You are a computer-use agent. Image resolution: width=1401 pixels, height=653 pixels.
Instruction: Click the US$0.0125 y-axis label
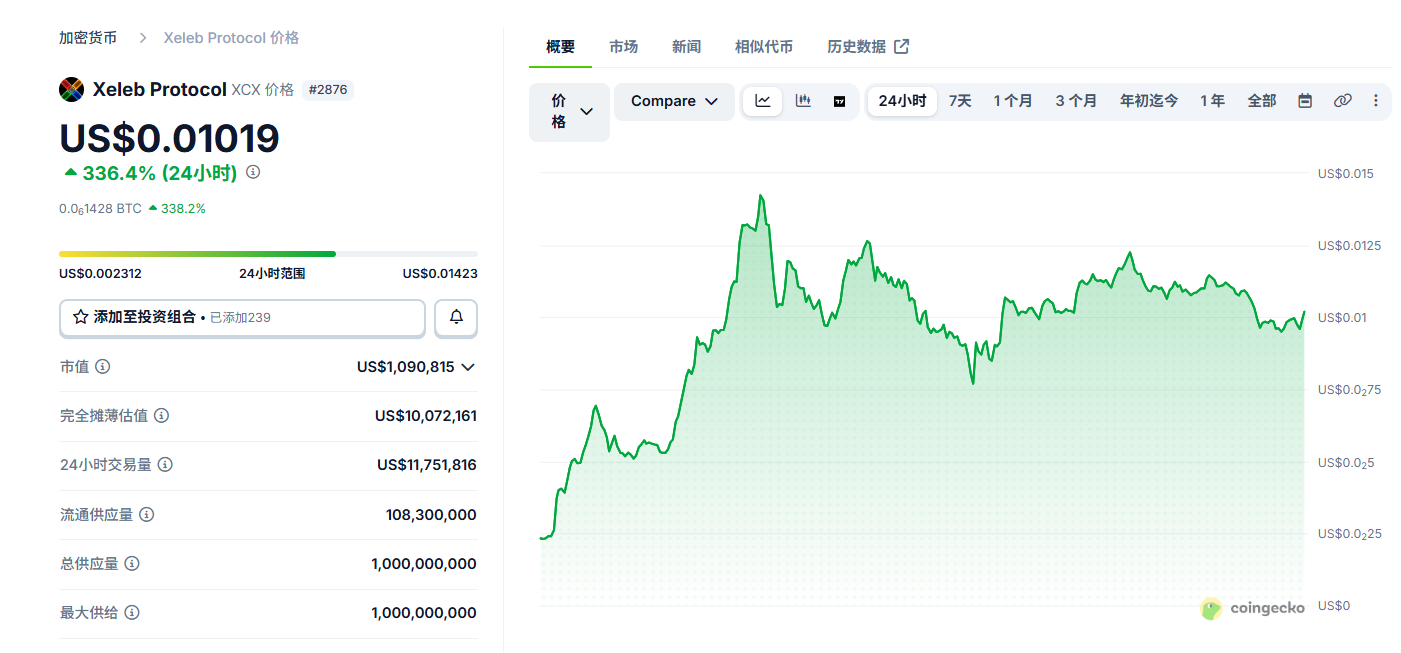coord(1347,246)
